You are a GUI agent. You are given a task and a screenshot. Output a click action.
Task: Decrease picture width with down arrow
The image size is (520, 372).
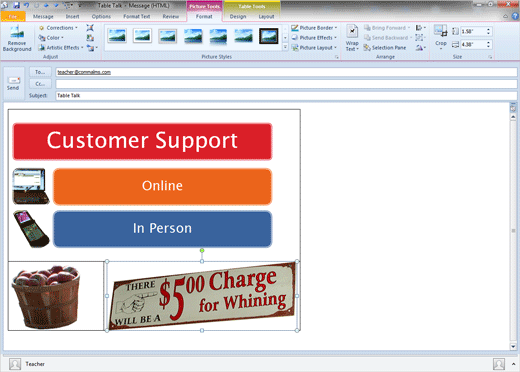pyautogui.click(x=488, y=46)
